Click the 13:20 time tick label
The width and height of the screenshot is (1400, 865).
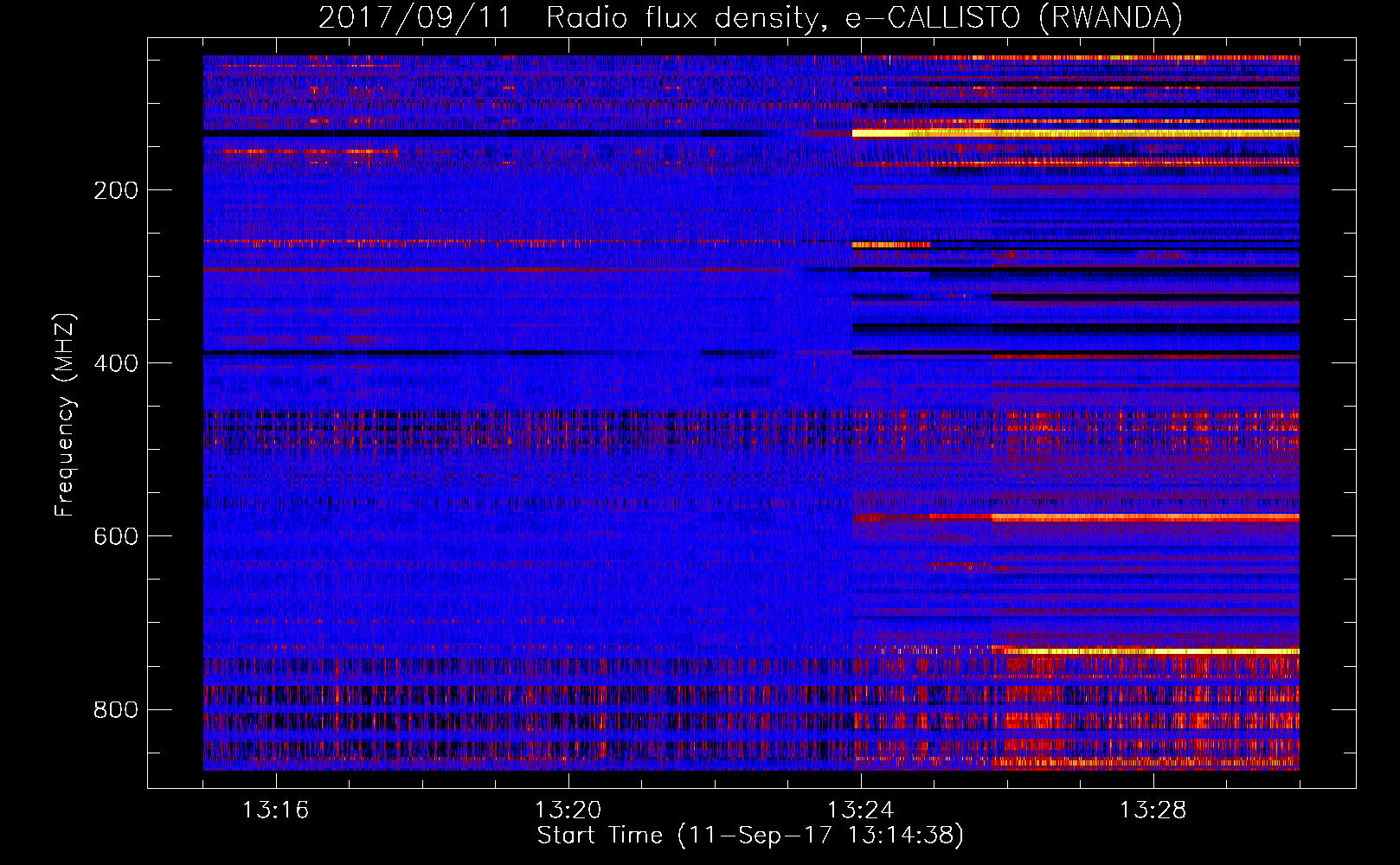pyautogui.click(x=568, y=811)
